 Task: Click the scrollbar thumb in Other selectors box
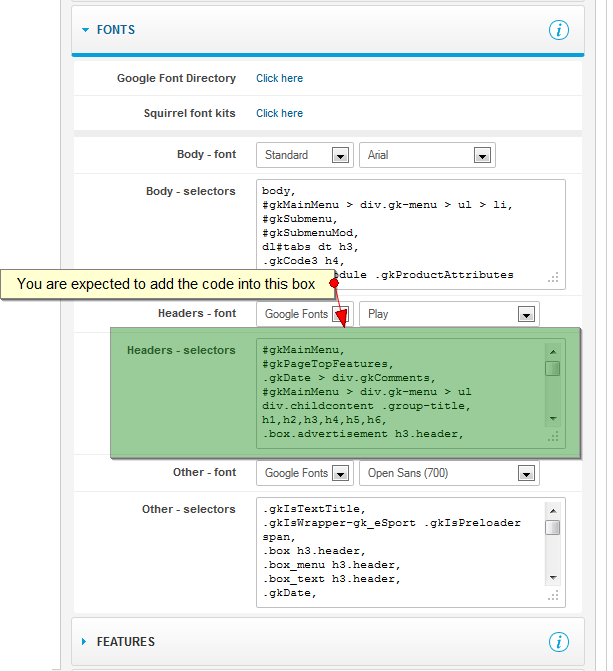[x=553, y=528]
